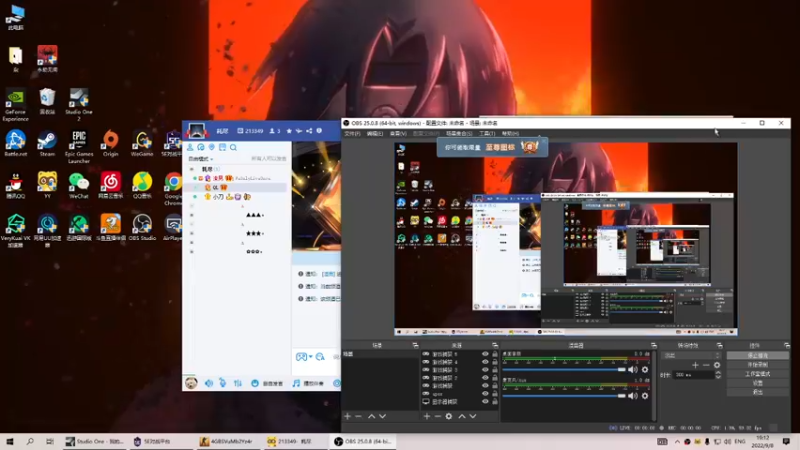Image resolution: width=800 pixels, height=450 pixels.
Task: Open Steam desktop shortcut
Action: pyautogui.click(x=47, y=144)
